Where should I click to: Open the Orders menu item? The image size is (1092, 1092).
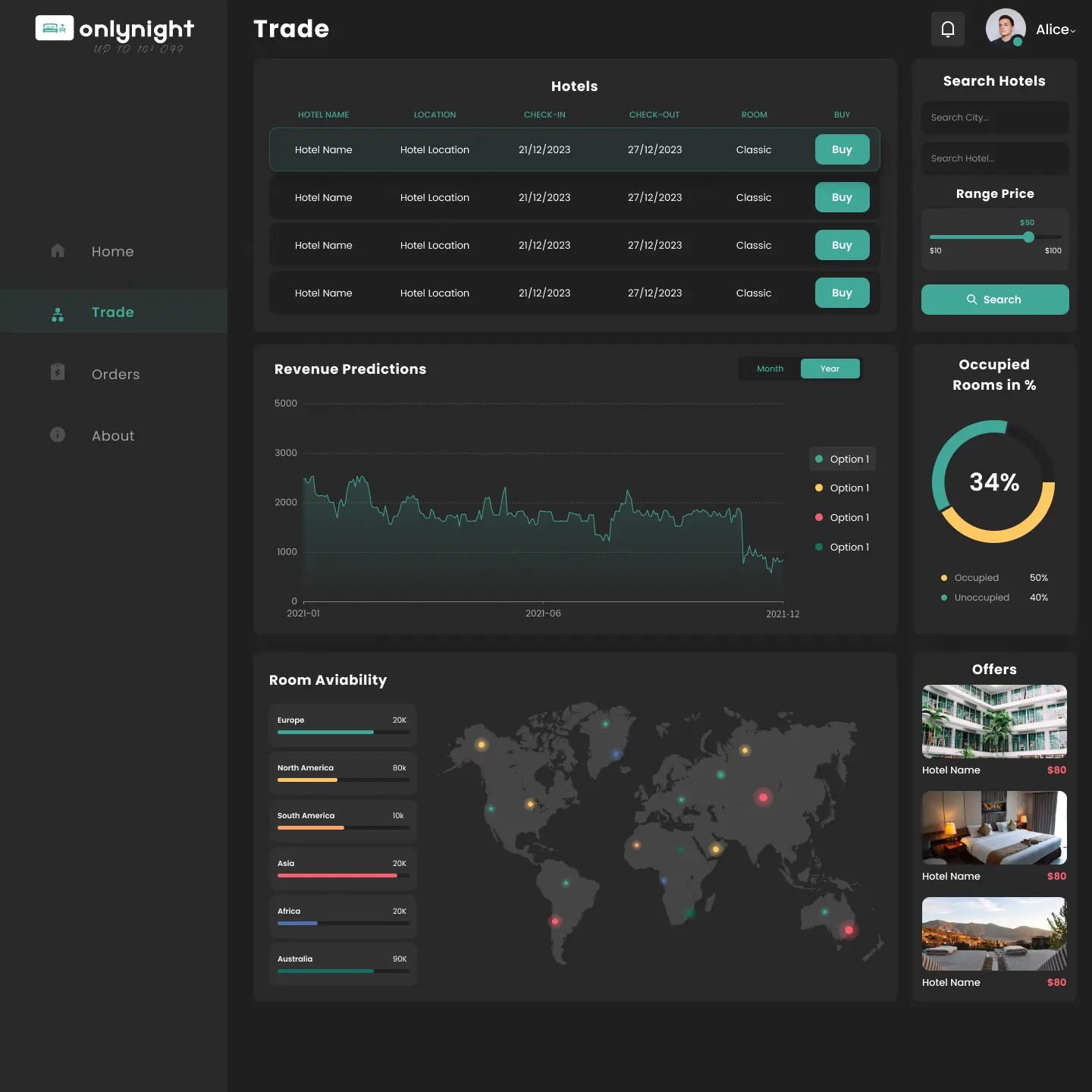[x=115, y=375]
